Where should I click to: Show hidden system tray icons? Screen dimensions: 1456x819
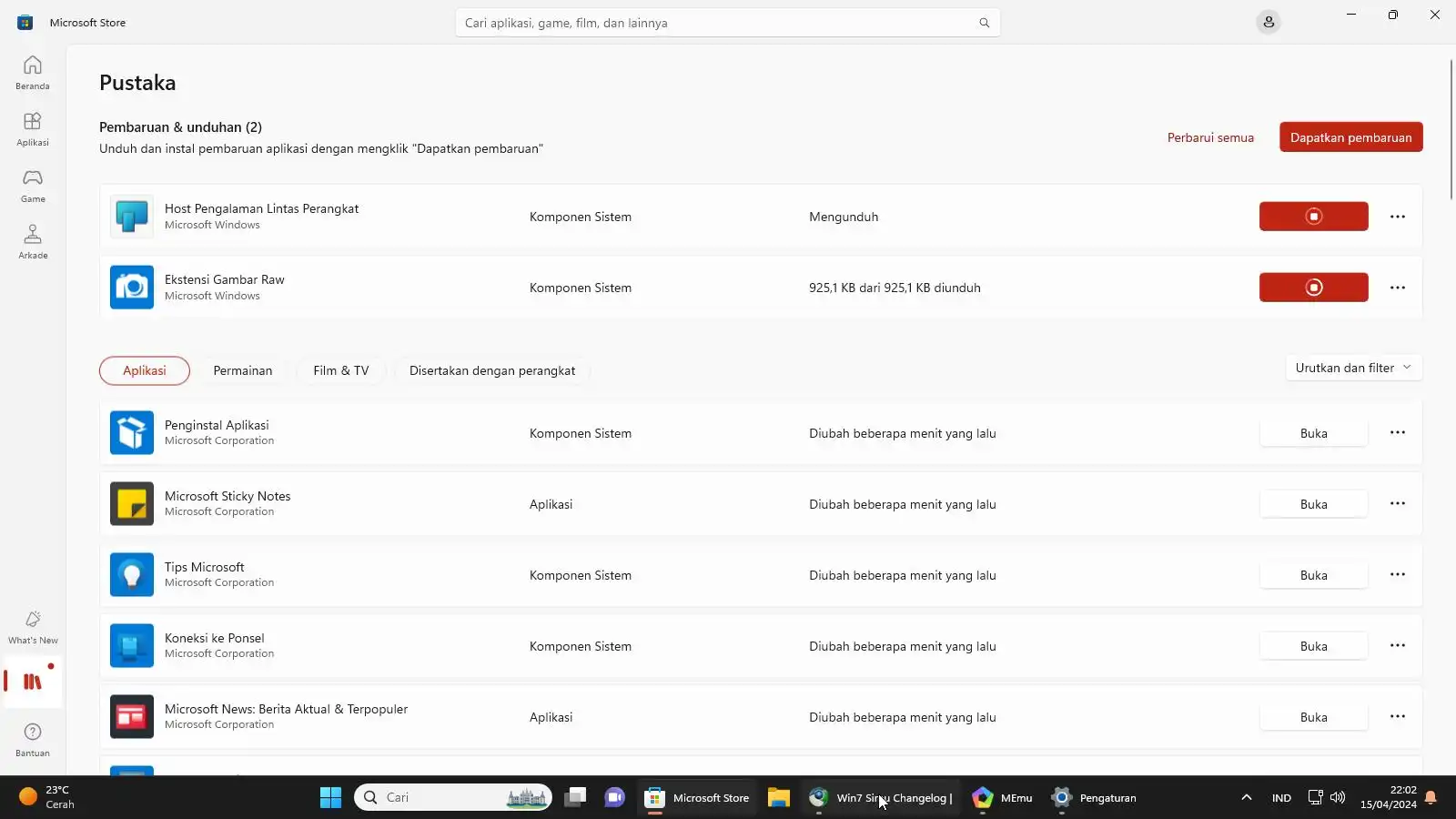pyautogui.click(x=1247, y=798)
